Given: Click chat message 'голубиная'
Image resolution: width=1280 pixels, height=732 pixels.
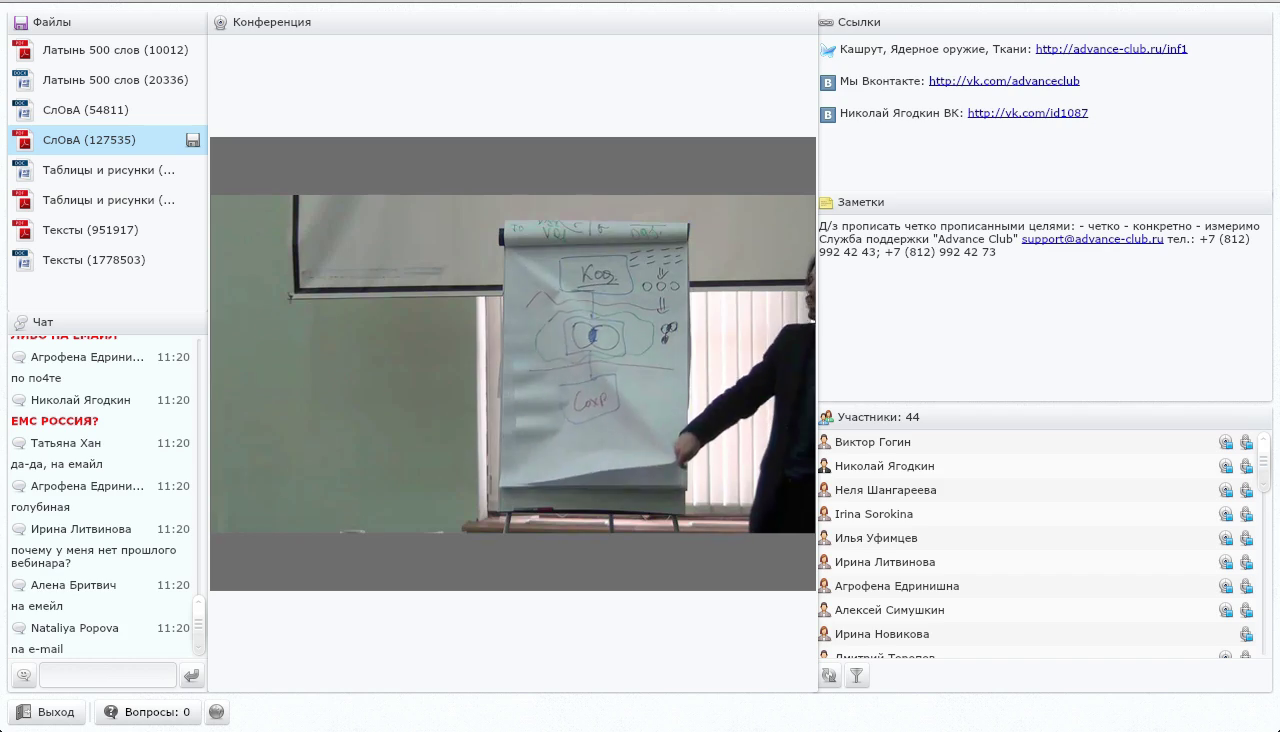Looking at the screenshot, I should click(x=40, y=507).
